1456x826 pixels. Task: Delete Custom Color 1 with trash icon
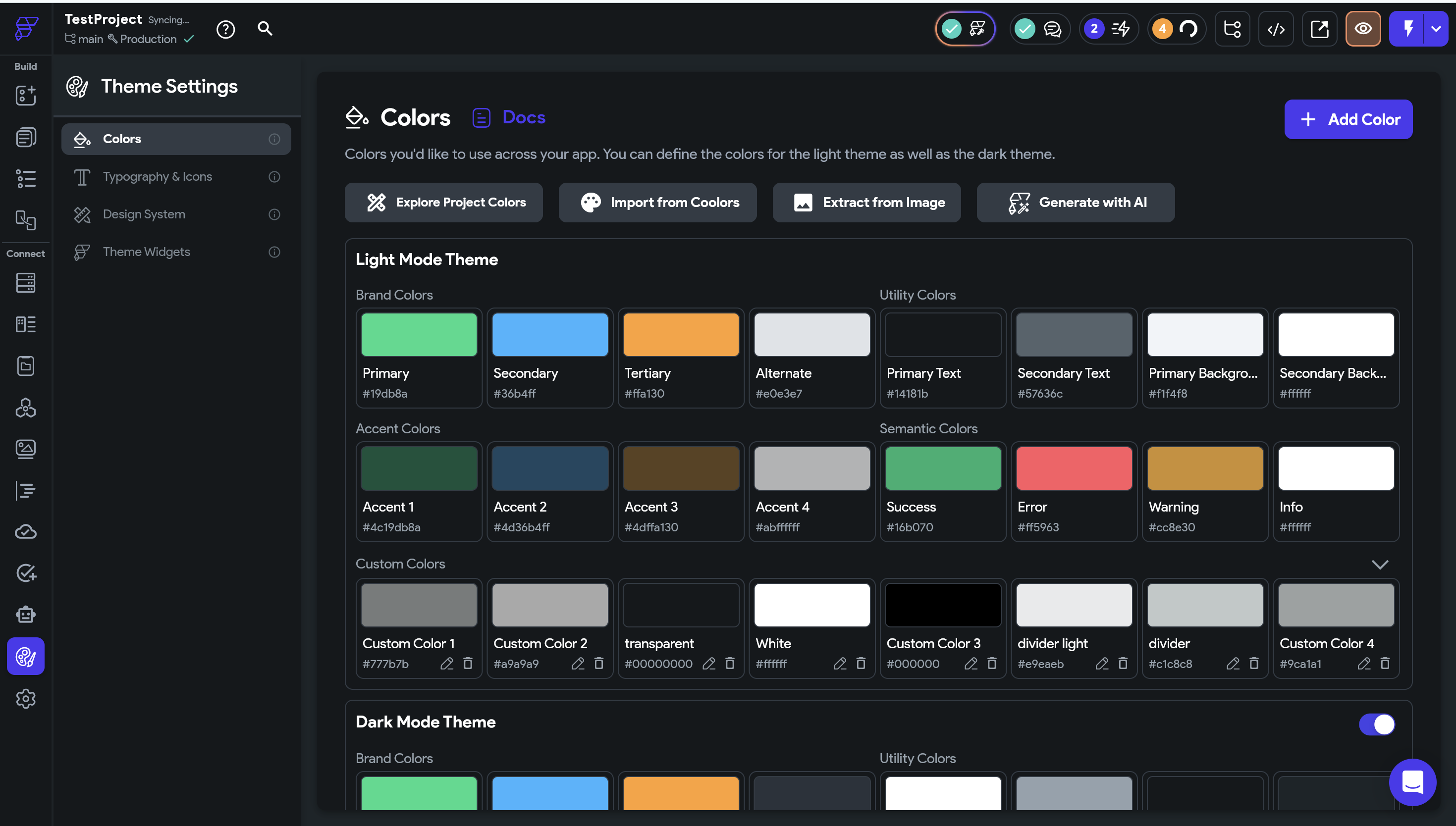click(468, 663)
